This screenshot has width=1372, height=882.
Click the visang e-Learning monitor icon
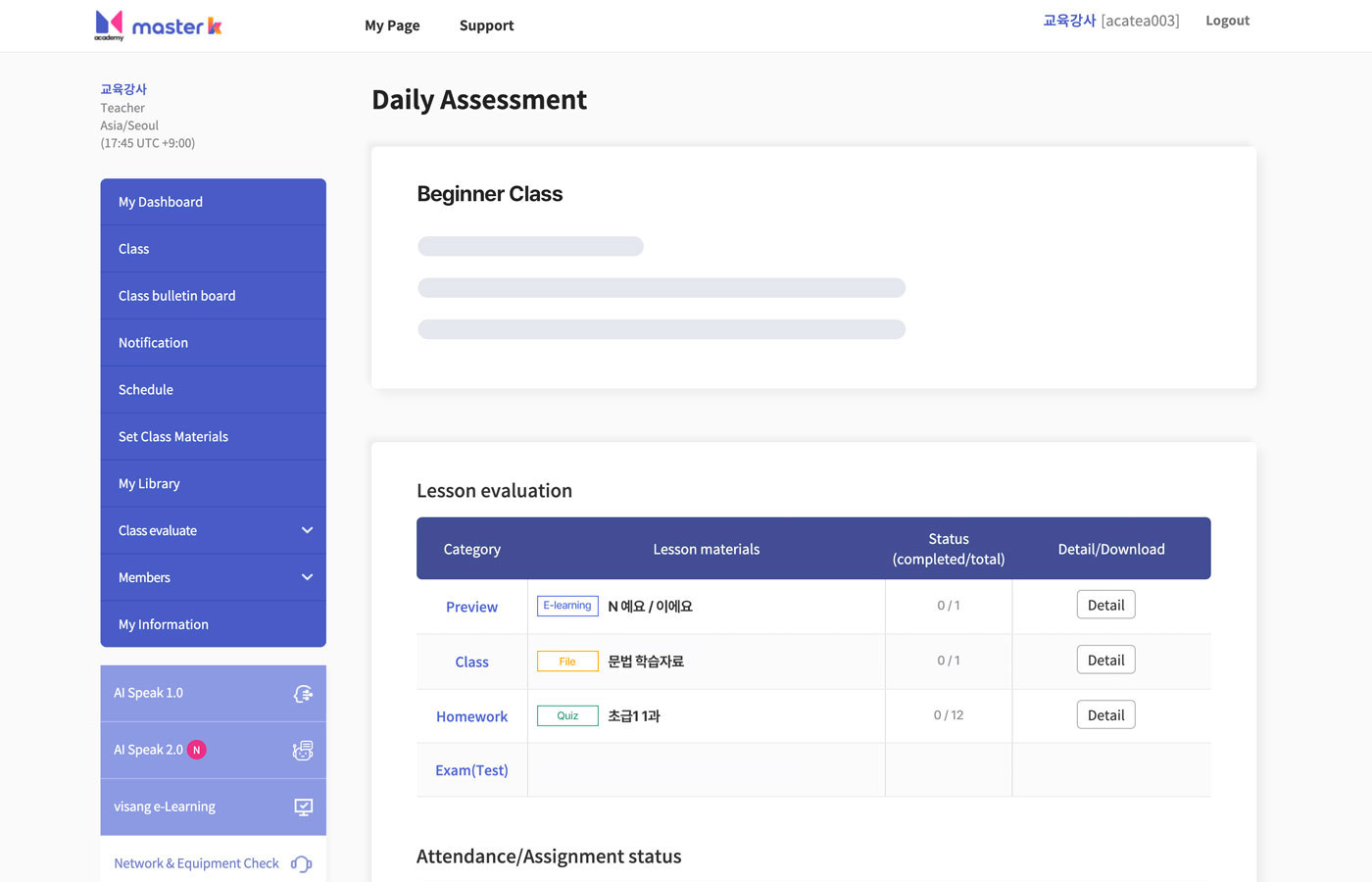pos(303,808)
